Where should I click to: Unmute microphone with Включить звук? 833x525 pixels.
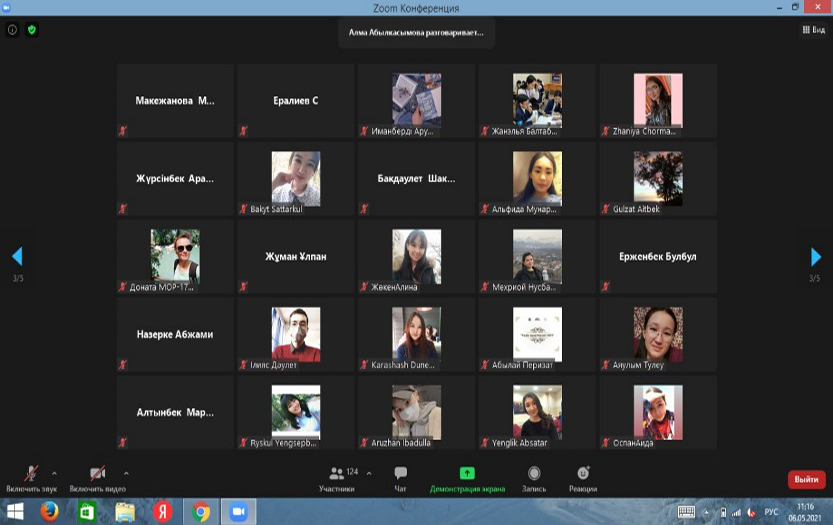31,476
